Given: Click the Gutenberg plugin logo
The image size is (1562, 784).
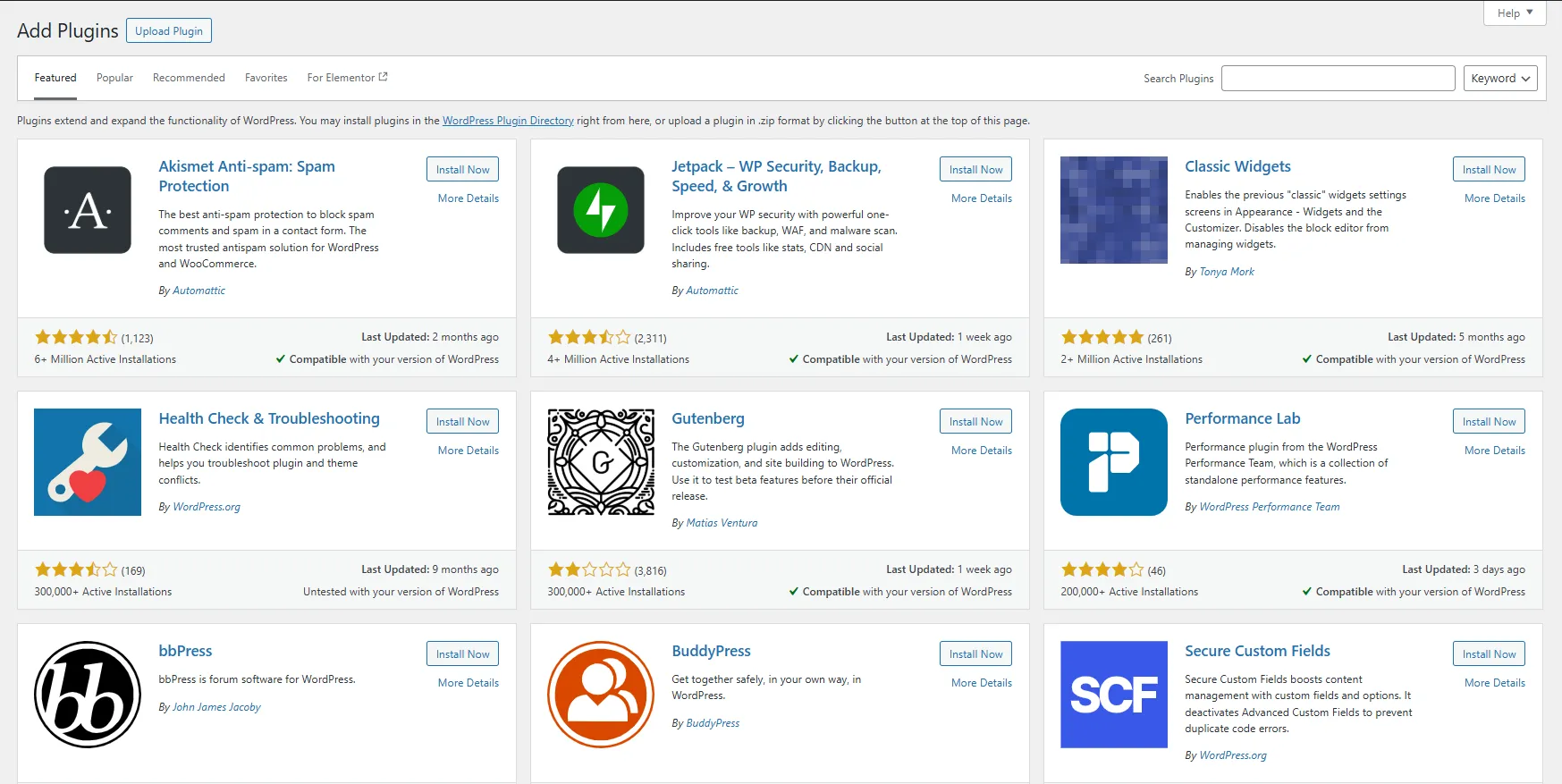Looking at the screenshot, I should click(x=601, y=462).
